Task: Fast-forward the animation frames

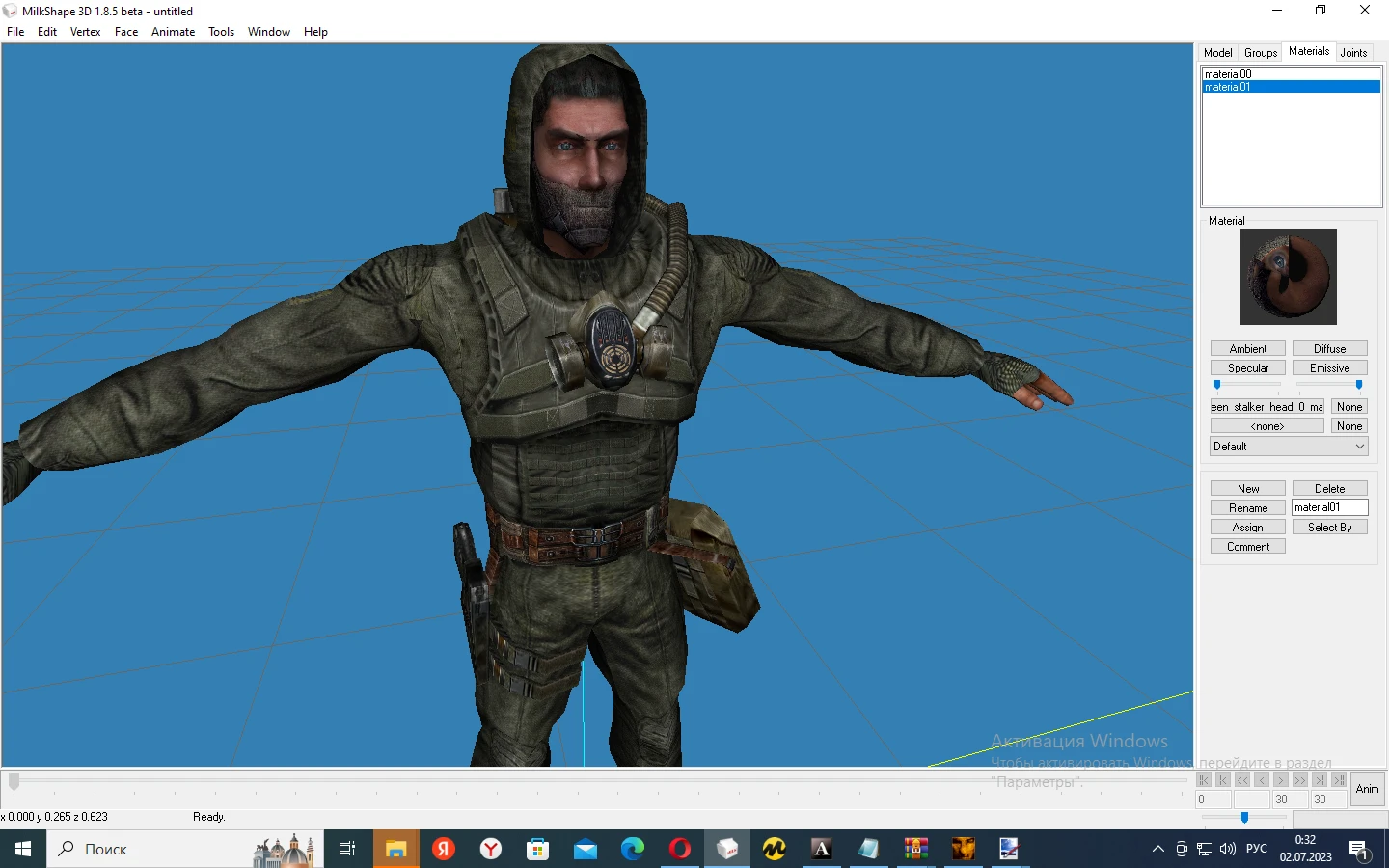Action: (1300, 780)
